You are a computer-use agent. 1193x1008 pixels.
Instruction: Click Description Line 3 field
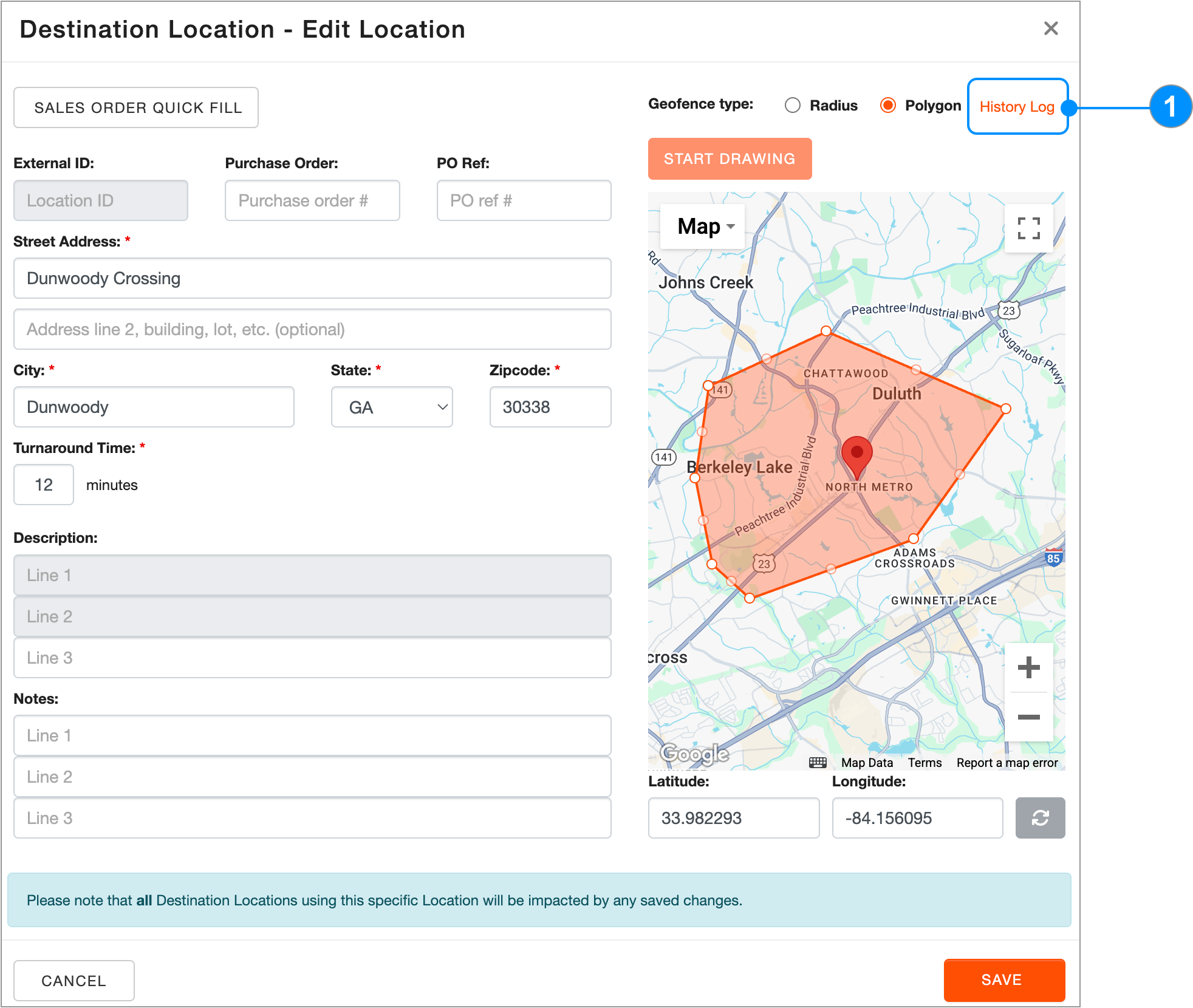pyautogui.click(x=312, y=658)
